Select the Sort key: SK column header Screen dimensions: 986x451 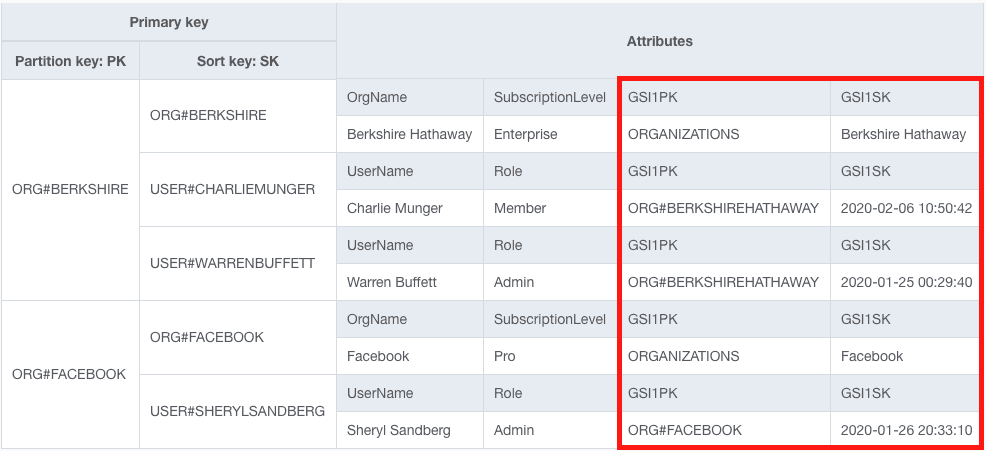[238, 61]
